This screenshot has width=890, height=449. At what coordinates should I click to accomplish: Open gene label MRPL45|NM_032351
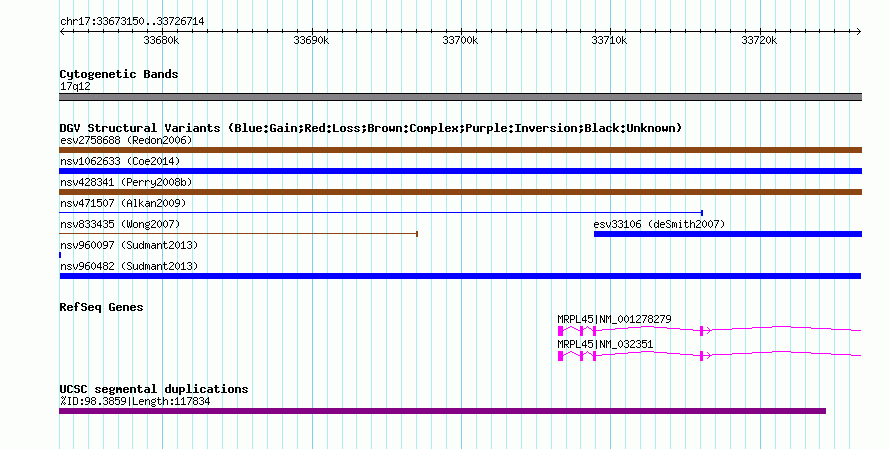[x=605, y=345]
